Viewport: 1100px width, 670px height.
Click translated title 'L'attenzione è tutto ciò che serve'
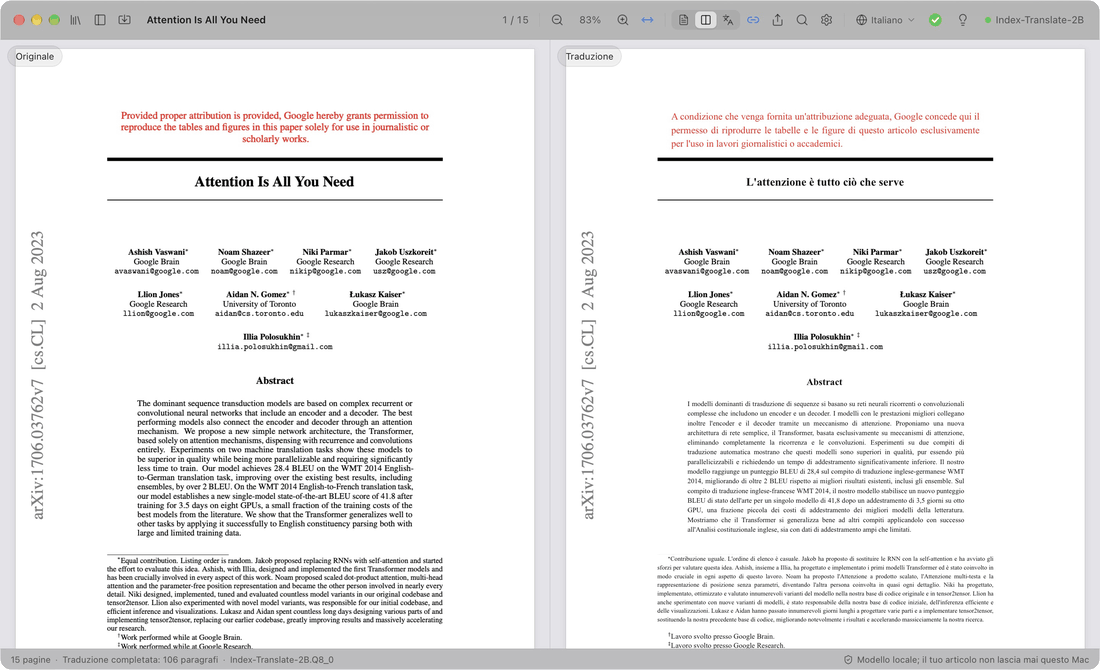825,182
